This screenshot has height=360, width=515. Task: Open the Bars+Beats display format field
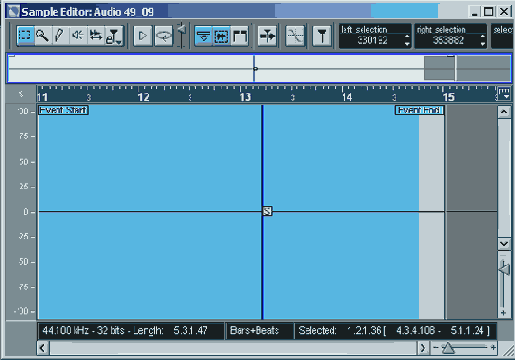pyautogui.click(x=259, y=331)
